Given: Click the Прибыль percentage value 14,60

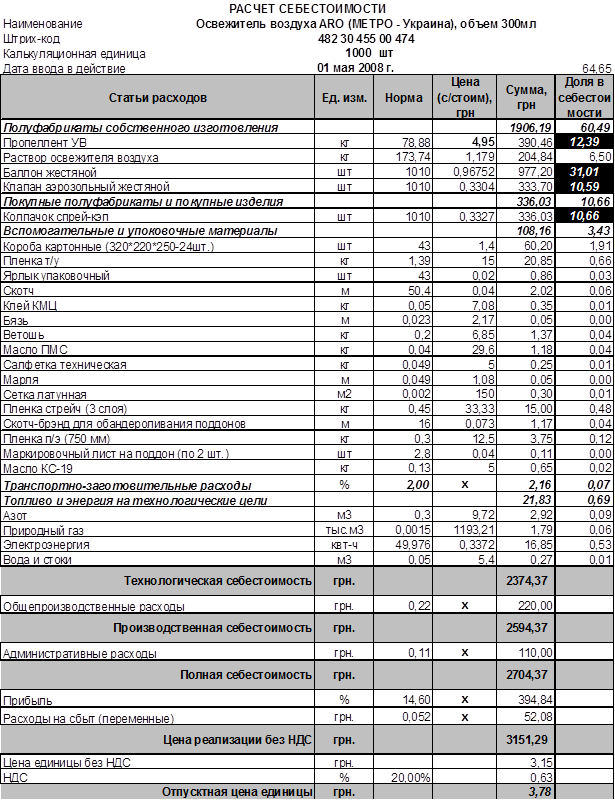Looking at the screenshot, I should [x=403, y=699].
